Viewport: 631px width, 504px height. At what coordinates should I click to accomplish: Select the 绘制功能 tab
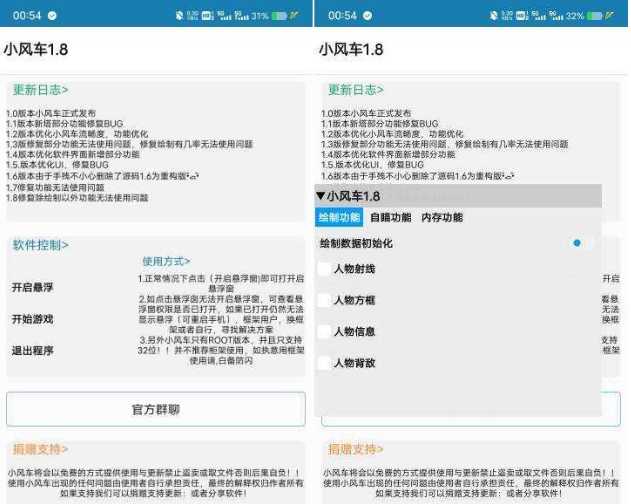339,218
